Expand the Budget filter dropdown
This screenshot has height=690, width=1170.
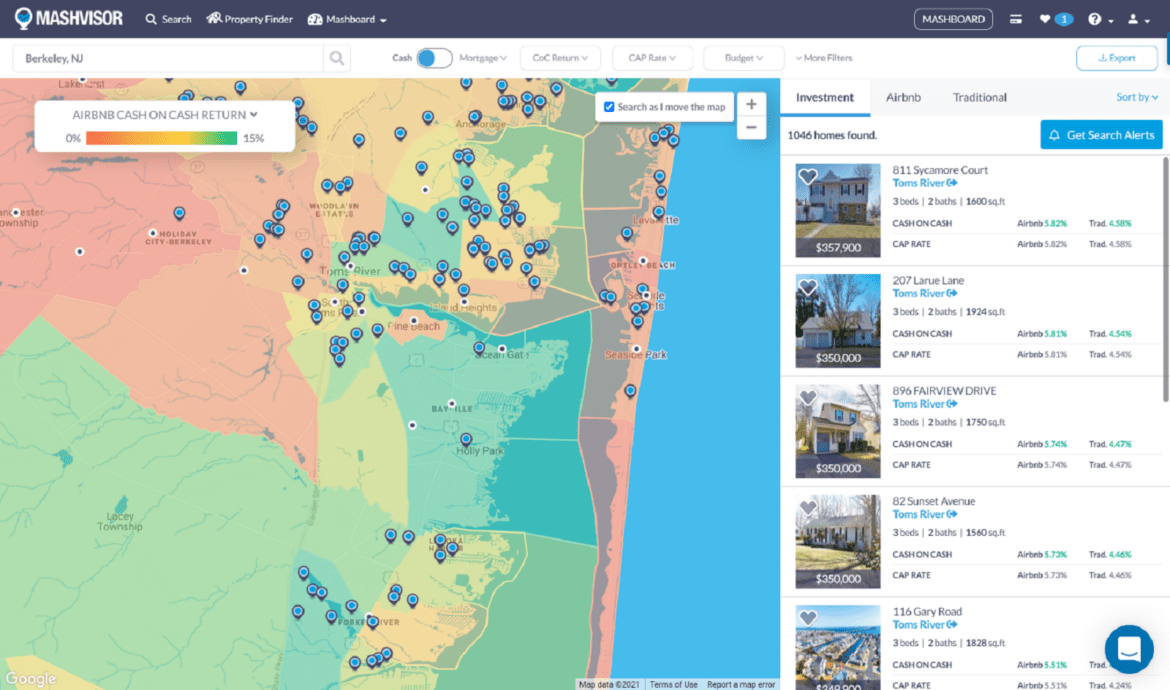coord(744,58)
